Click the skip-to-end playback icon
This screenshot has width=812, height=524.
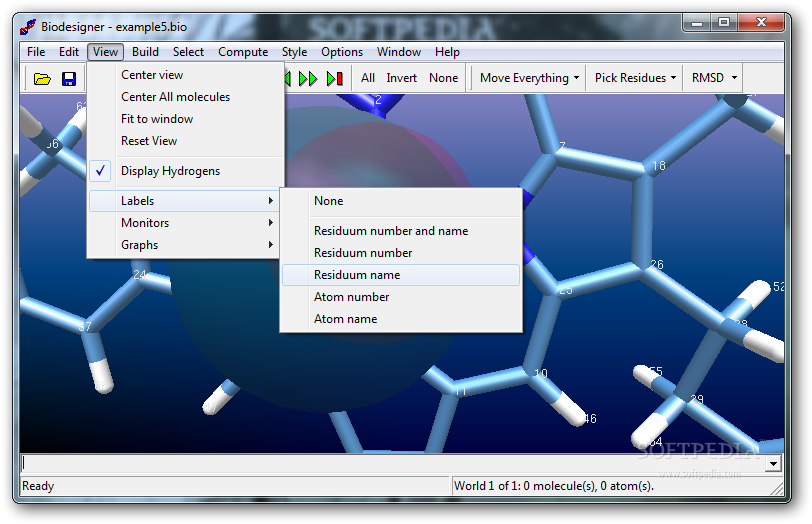click(335, 79)
